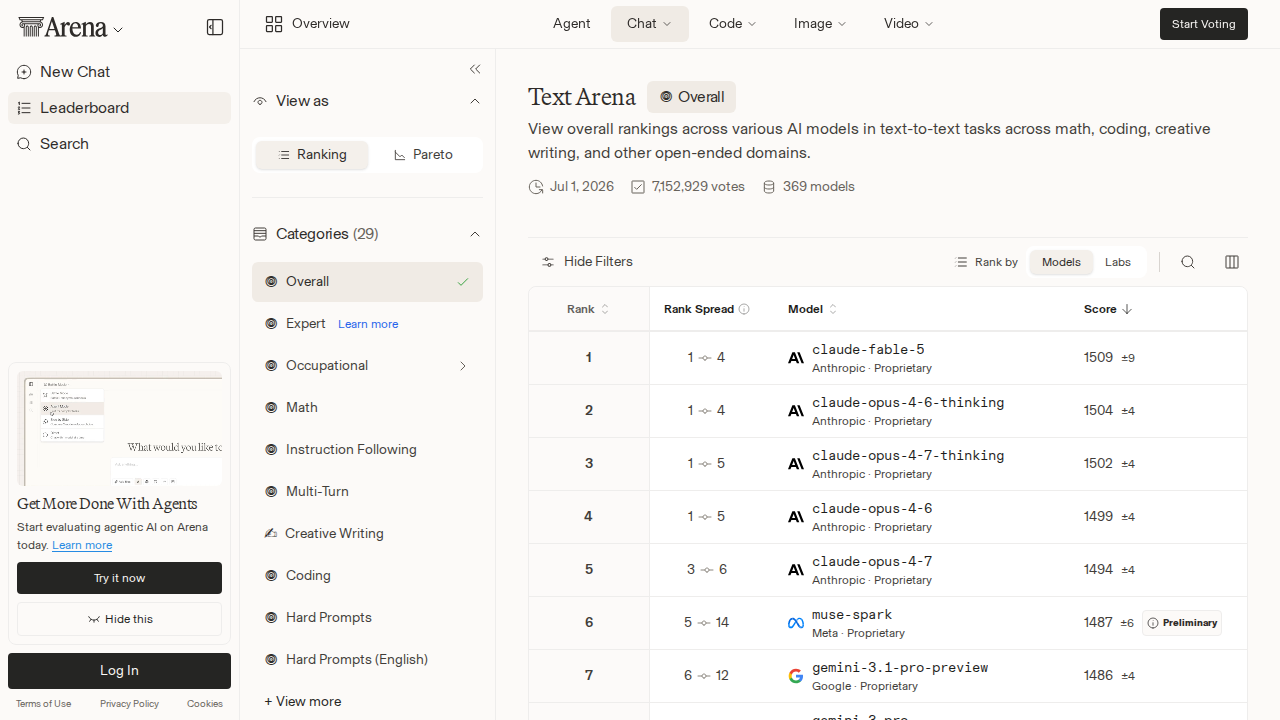Open the claude-opus-4-6-thinking model
1280x720 pixels.
(x=908, y=402)
